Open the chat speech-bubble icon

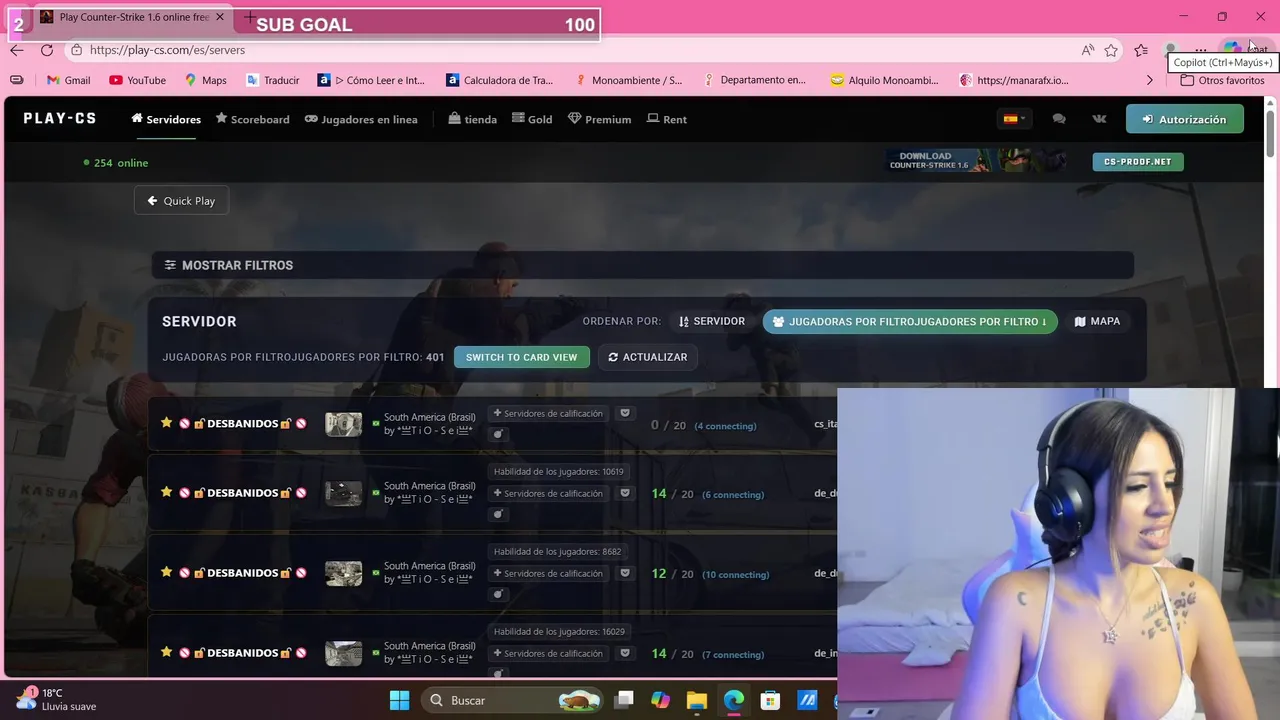click(x=1059, y=119)
